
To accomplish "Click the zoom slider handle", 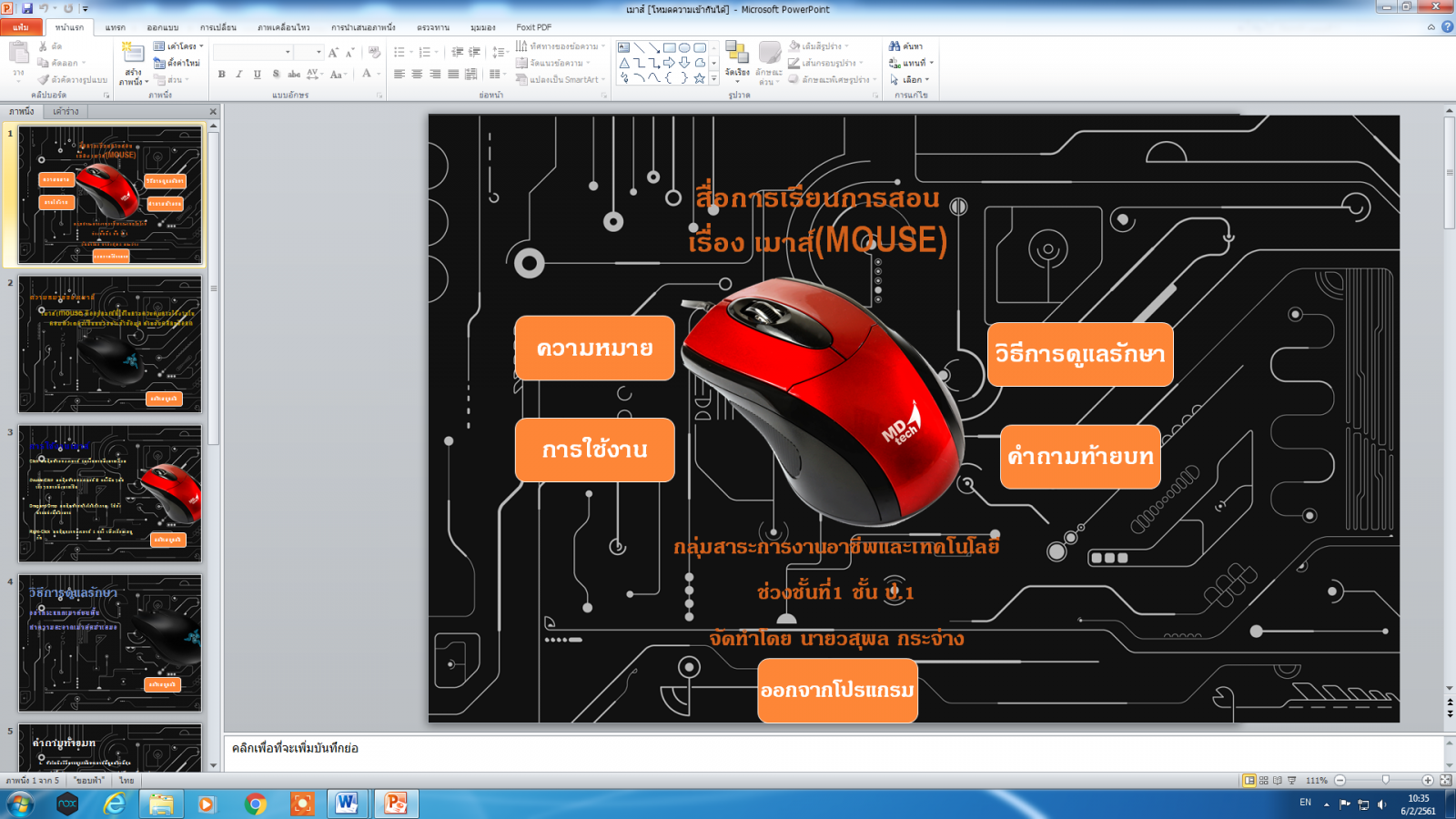I will [1385, 780].
